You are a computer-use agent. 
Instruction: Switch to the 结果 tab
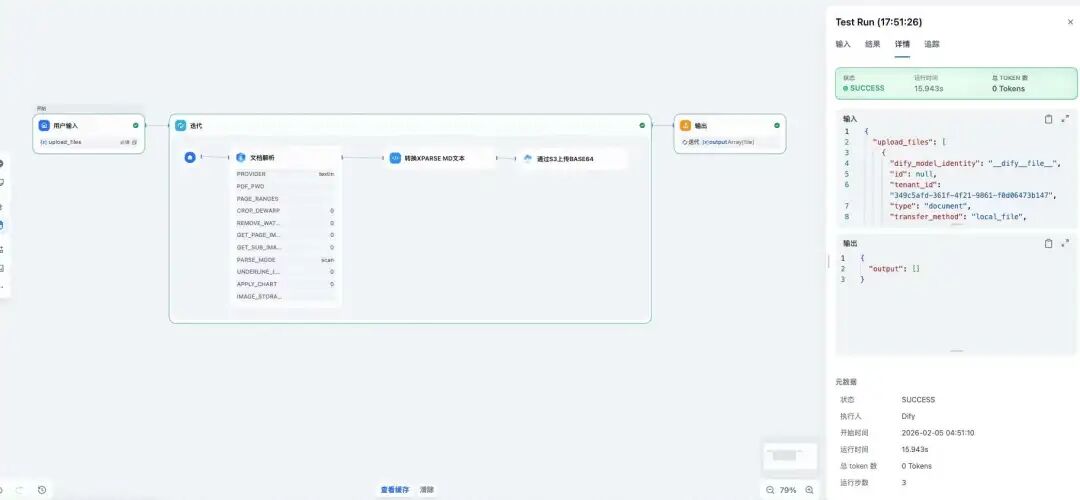[872, 44]
